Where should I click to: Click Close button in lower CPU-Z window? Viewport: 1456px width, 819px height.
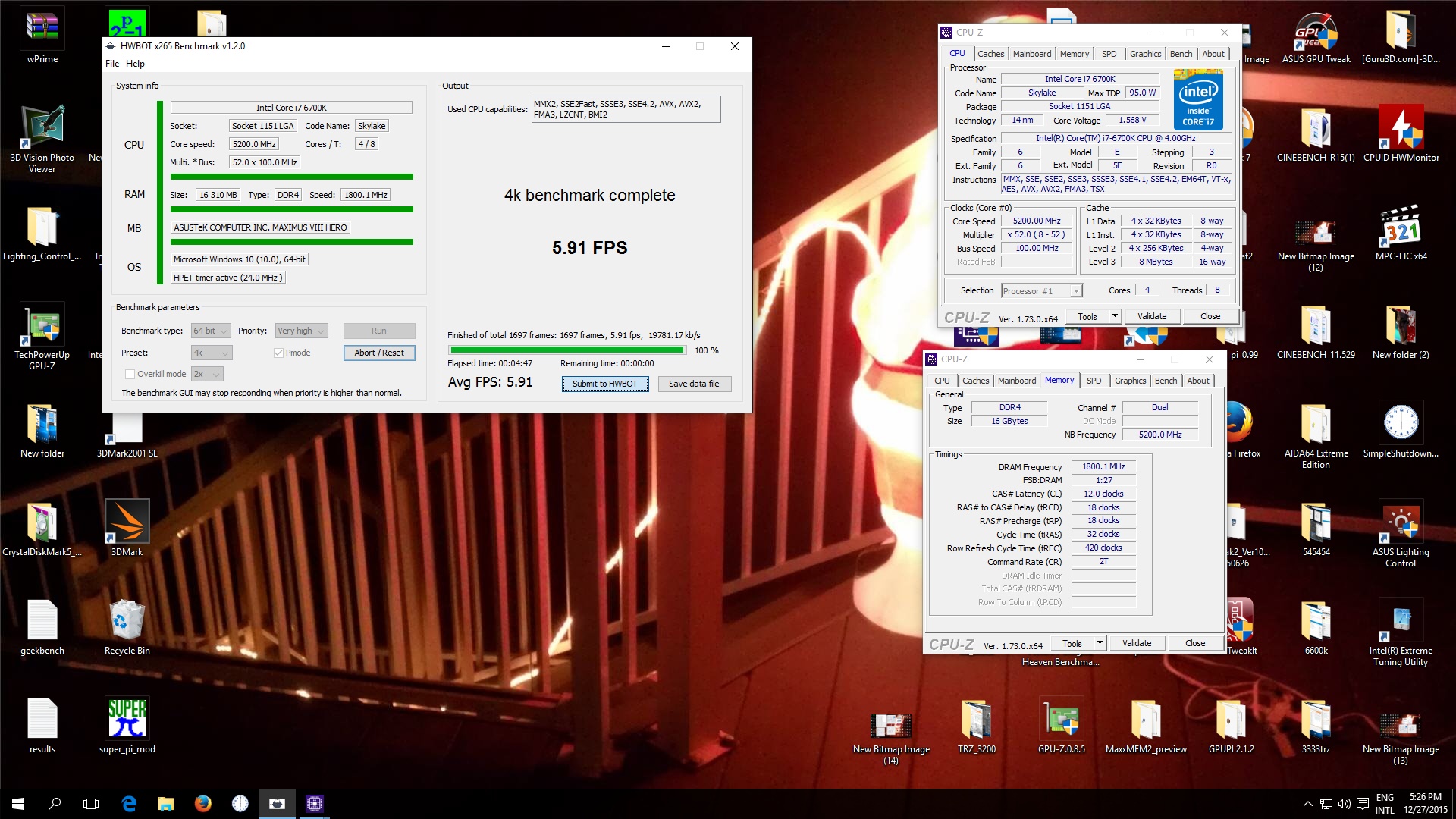[1195, 643]
